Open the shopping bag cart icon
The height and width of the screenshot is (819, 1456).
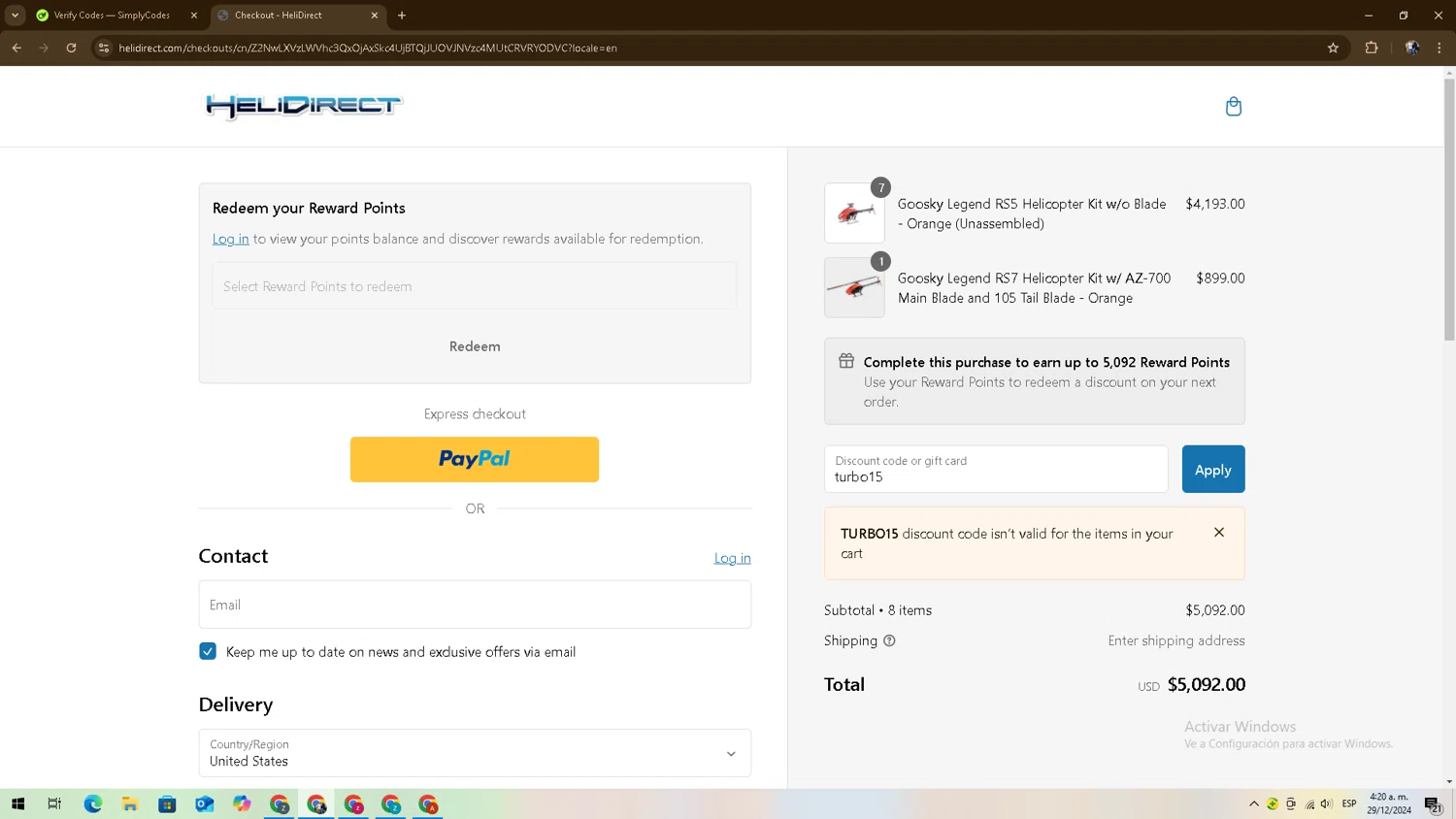(x=1234, y=106)
